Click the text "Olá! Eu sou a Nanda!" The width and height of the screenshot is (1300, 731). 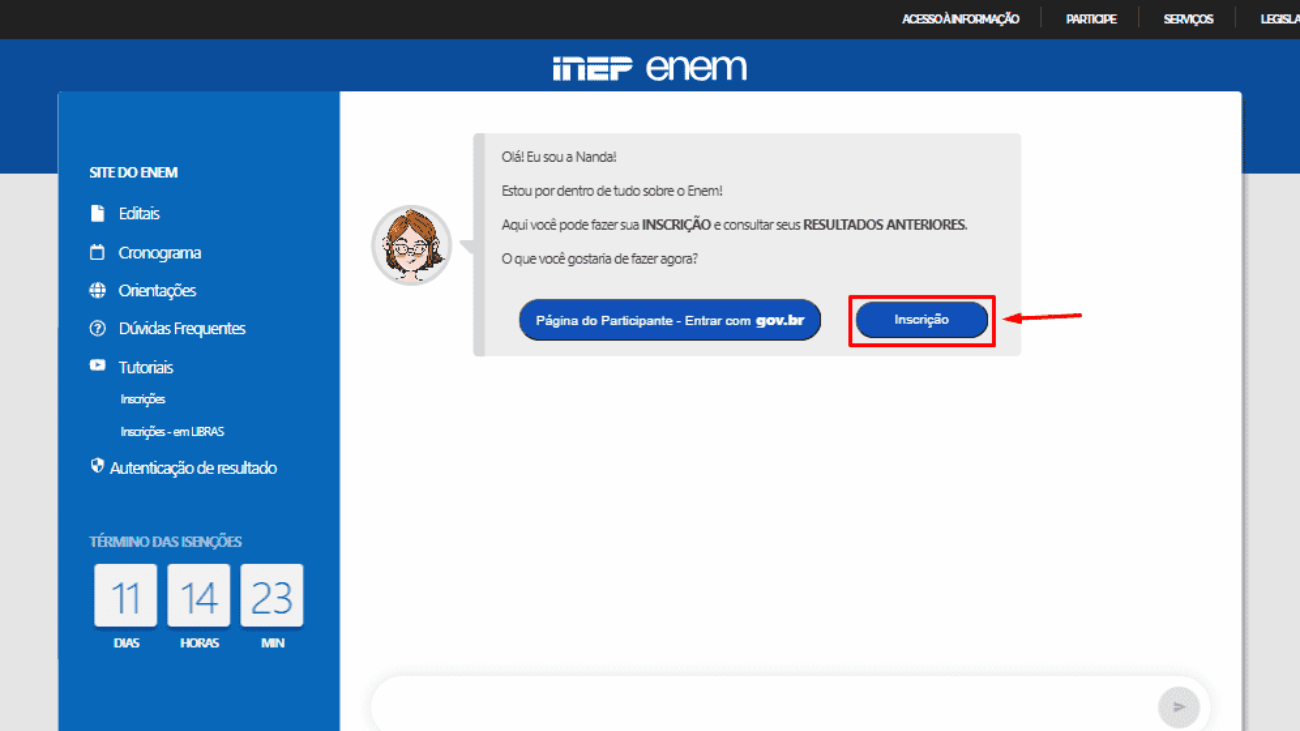click(x=559, y=157)
